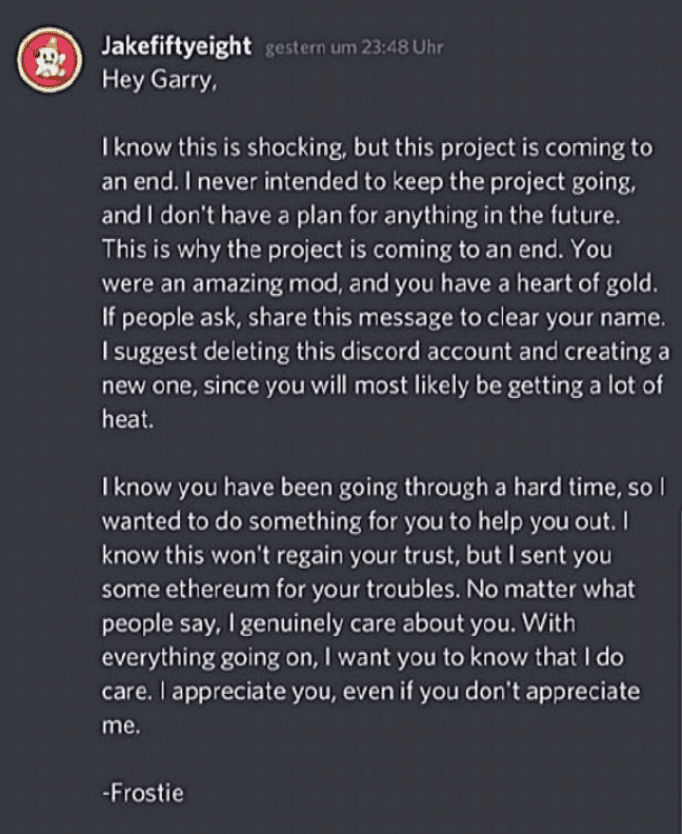Click the 'gestern um 23:48 Uhr' timestamp
682x834 pixels.
point(354,48)
